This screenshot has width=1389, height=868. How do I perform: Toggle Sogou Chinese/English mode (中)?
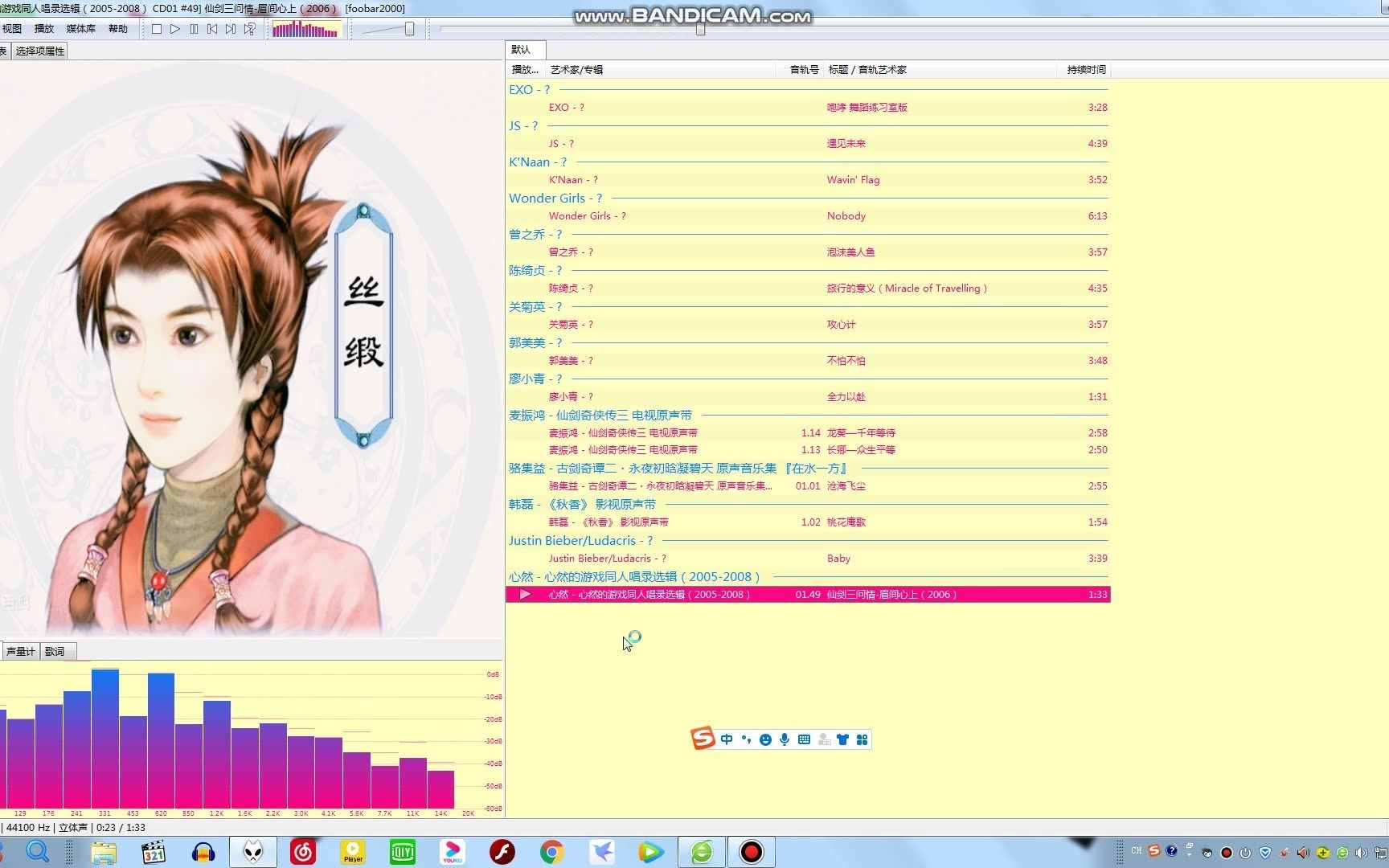tap(727, 739)
